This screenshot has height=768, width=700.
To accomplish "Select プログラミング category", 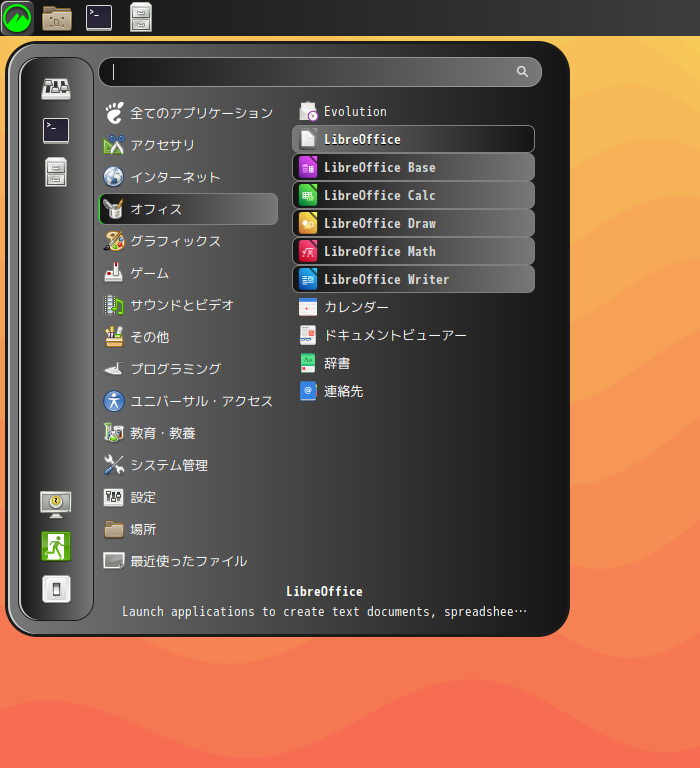I will coord(189,369).
